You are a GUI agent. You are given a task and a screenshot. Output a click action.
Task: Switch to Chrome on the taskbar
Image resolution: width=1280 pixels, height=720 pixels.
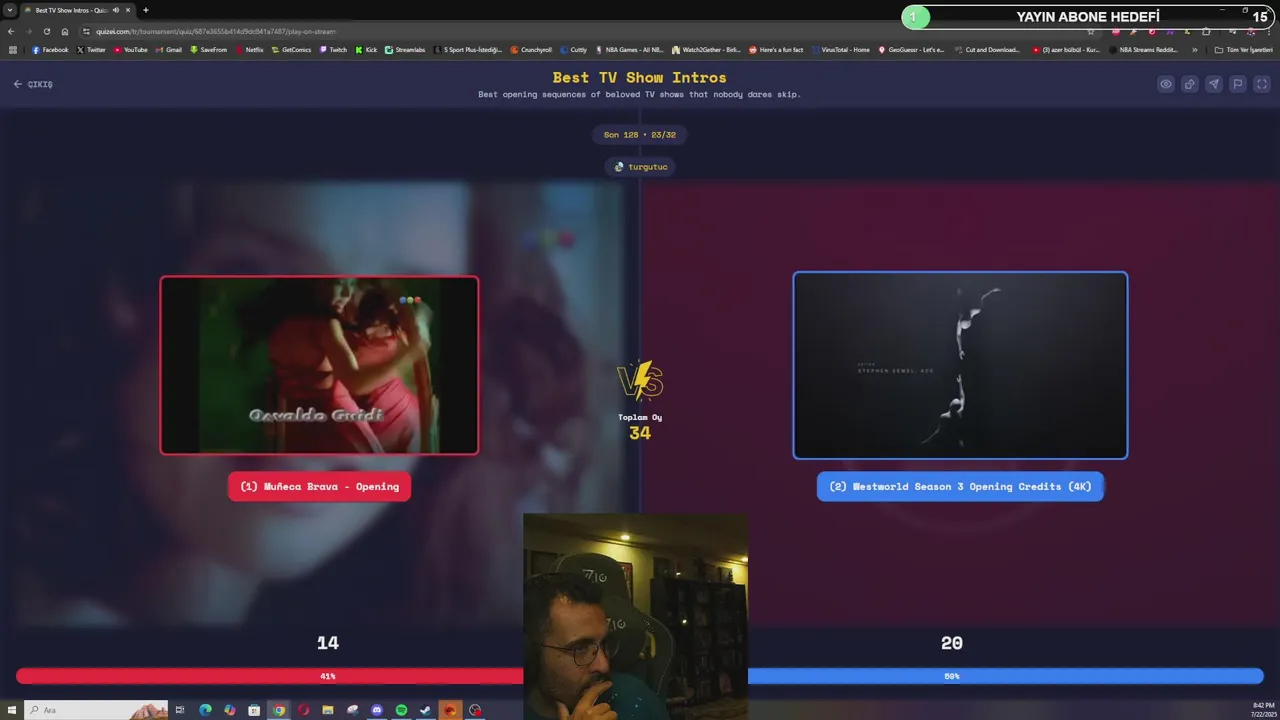pos(279,710)
